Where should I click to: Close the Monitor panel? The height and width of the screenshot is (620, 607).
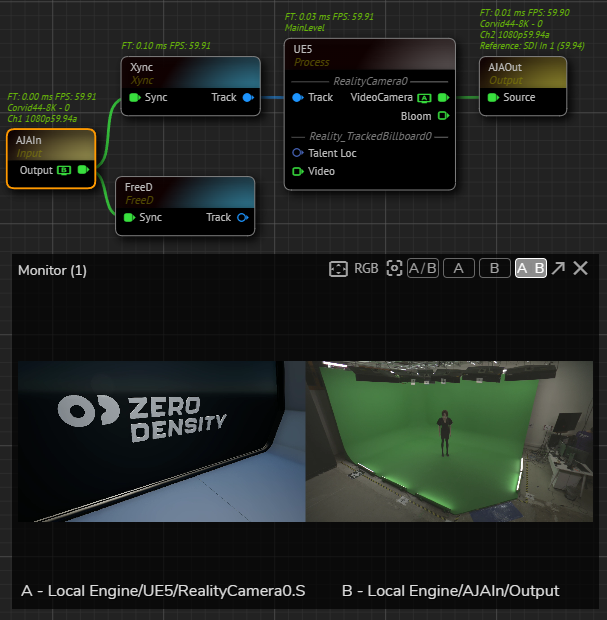580,269
